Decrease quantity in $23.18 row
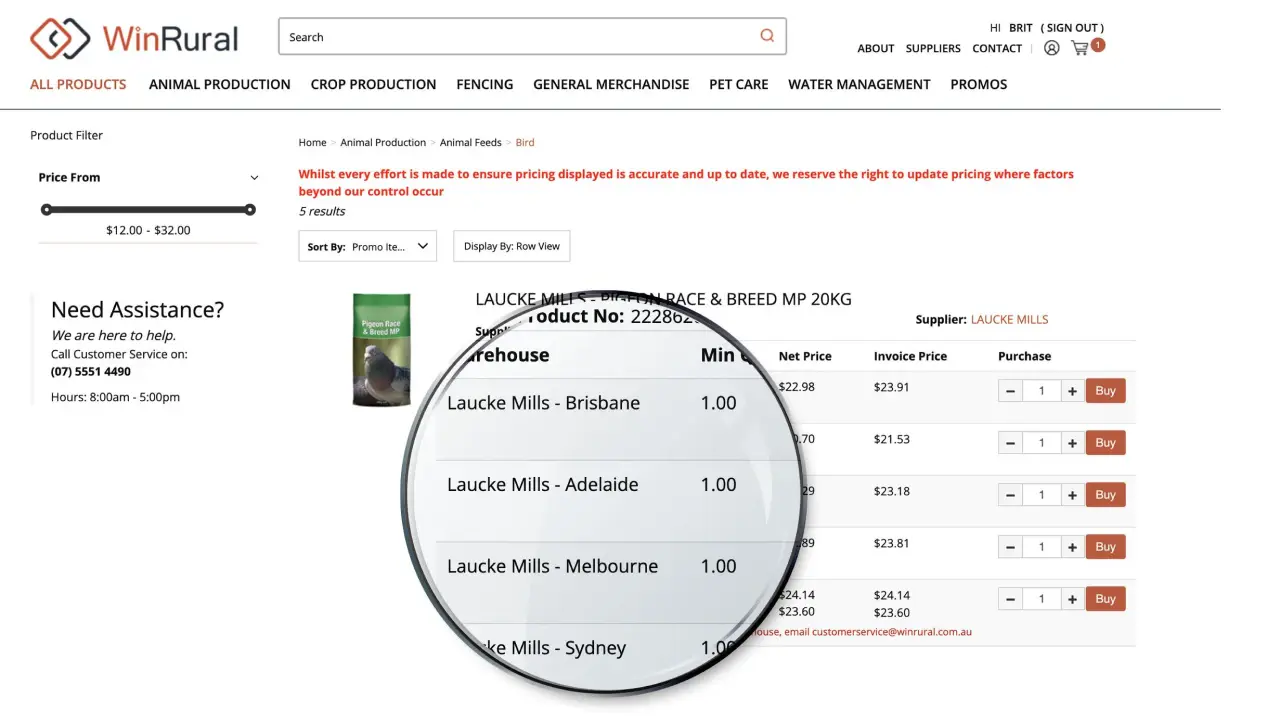The image size is (1280, 720). coord(1010,495)
